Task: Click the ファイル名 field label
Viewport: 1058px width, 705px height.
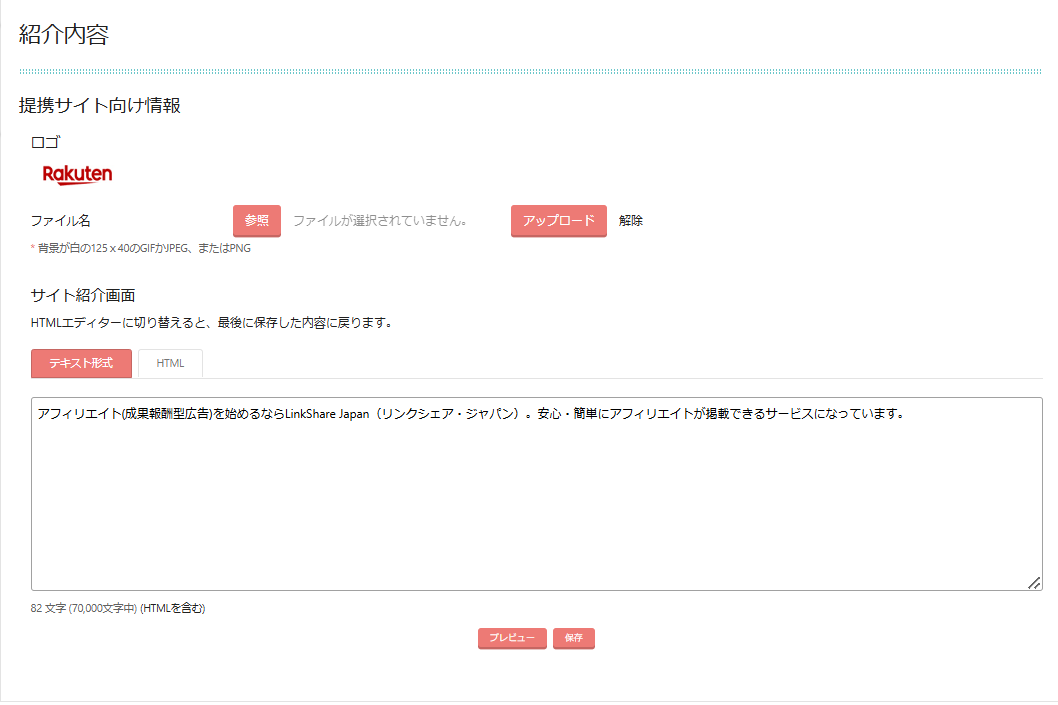Action: (x=61, y=221)
